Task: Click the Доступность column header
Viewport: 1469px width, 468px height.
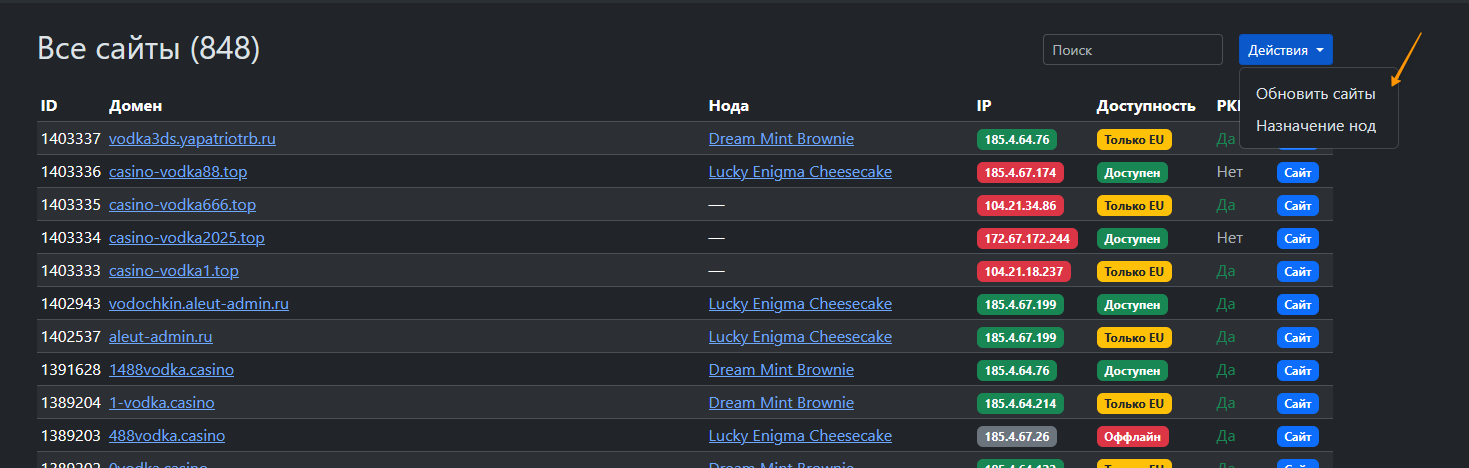Action: pos(1146,106)
